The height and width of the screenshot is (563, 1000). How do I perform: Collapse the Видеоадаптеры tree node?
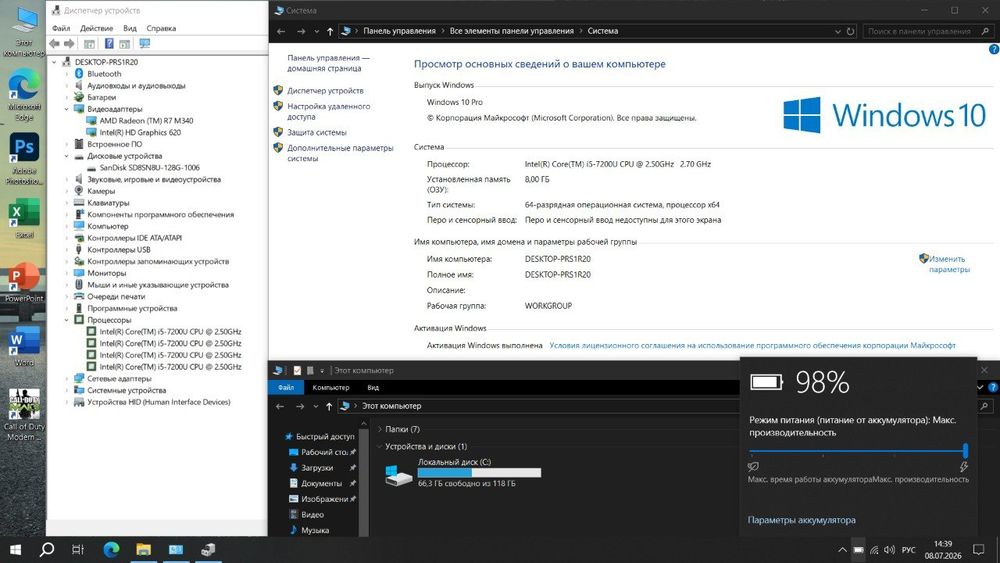(66, 109)
